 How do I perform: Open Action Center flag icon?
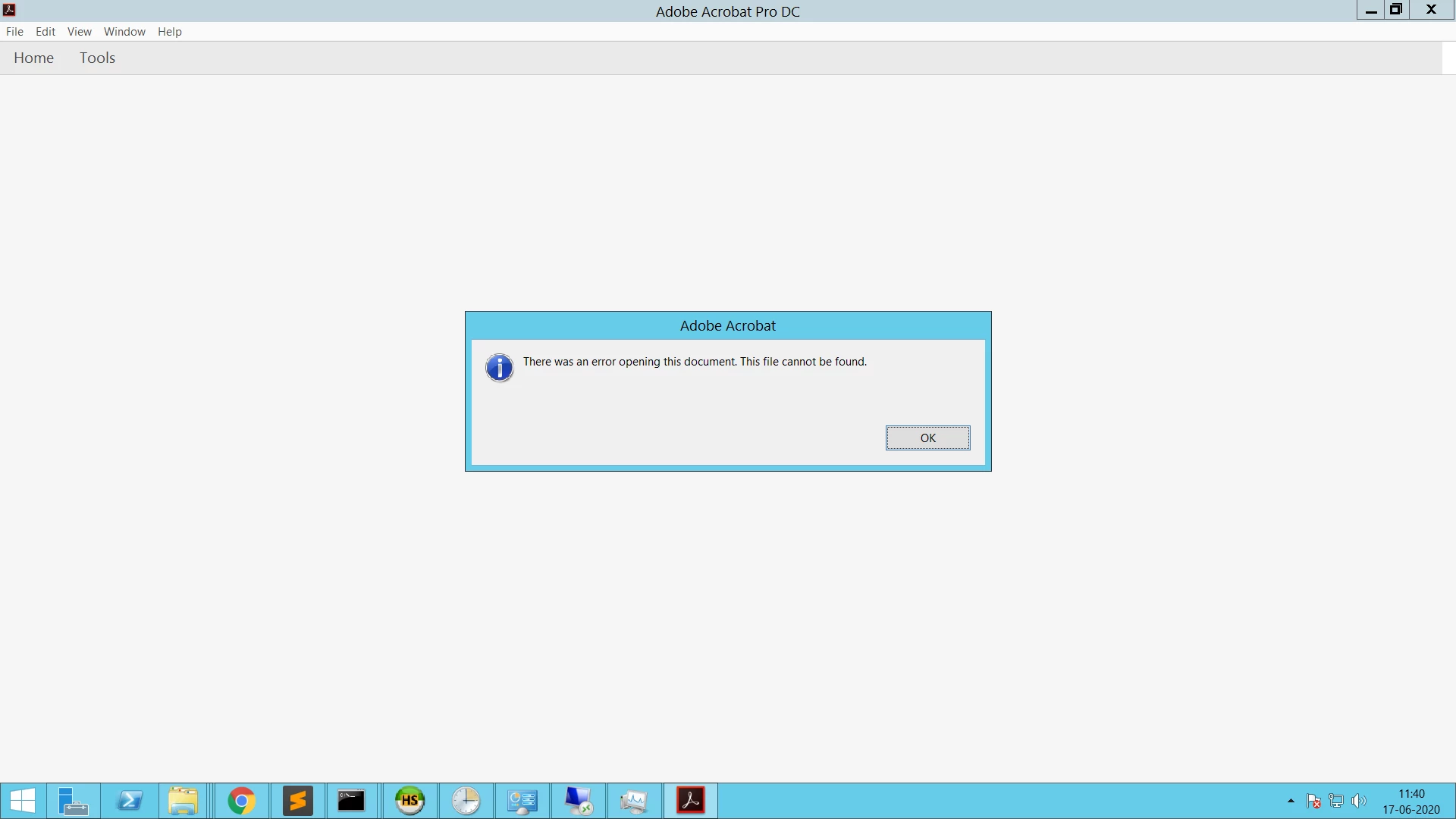click(1314, 801)
